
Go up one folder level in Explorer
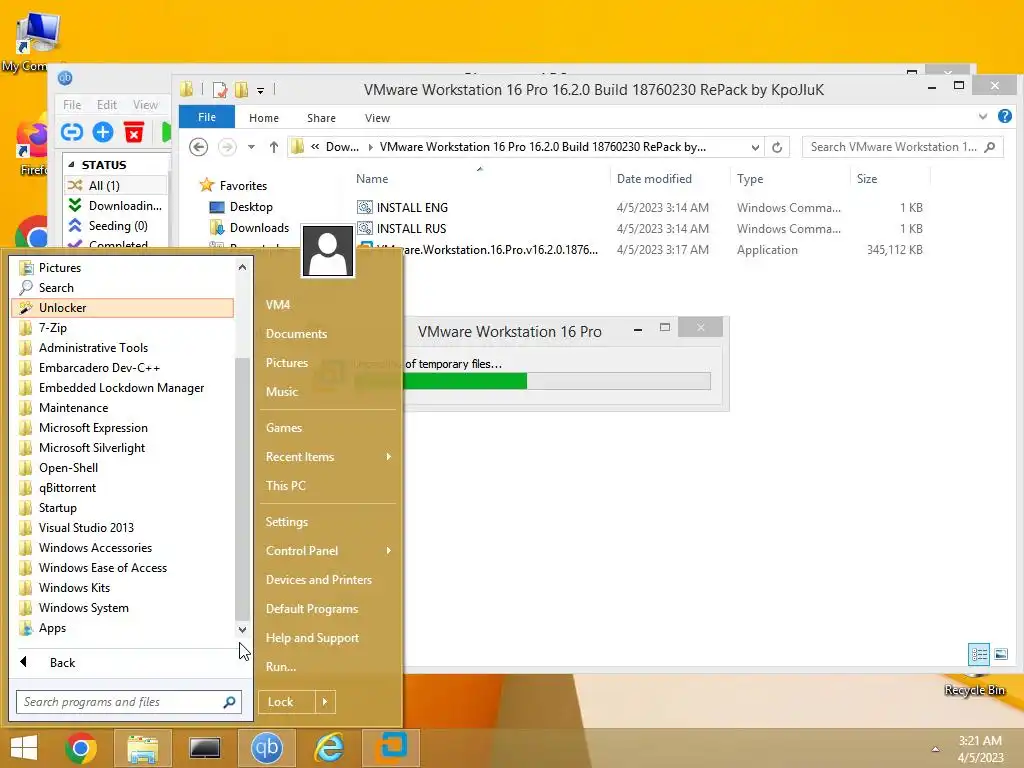coord(274,147)
